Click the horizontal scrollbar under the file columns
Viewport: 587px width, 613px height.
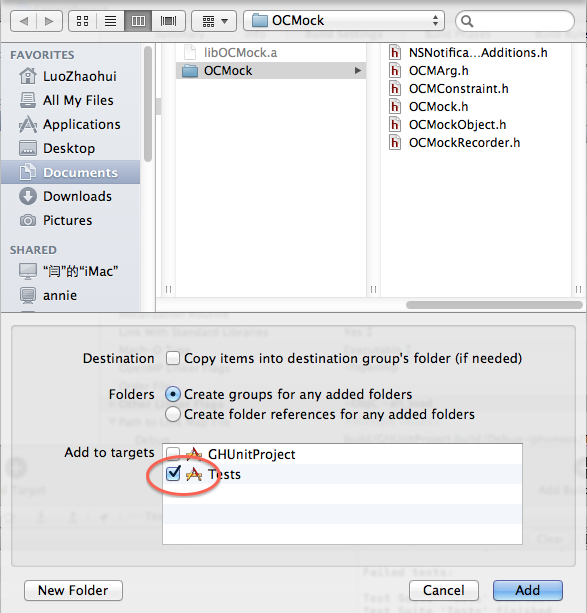494,305
